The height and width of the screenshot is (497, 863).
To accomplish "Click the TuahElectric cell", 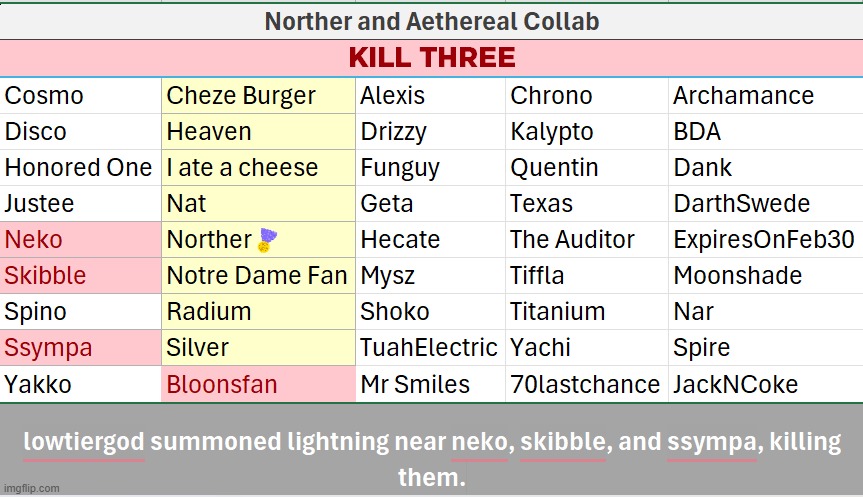I will (x=428, y=348).
